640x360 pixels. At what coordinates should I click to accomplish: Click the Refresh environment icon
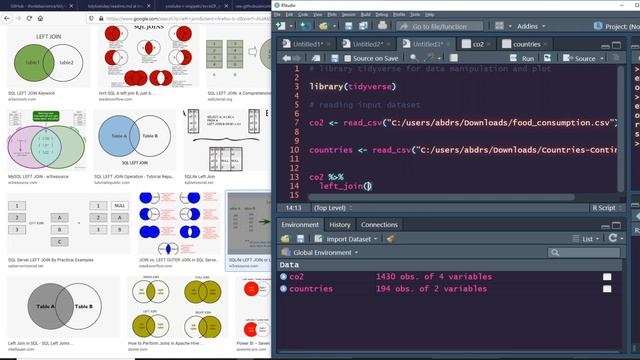613,238
